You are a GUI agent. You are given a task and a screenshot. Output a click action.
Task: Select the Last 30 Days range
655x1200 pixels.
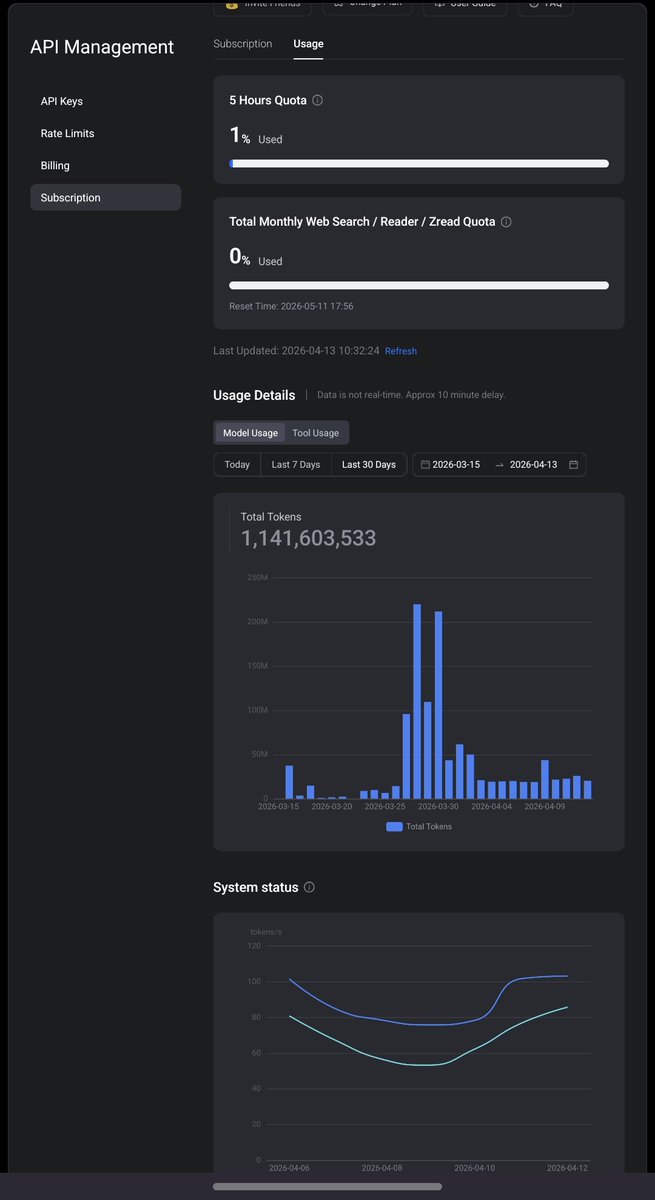coord(369,465)
